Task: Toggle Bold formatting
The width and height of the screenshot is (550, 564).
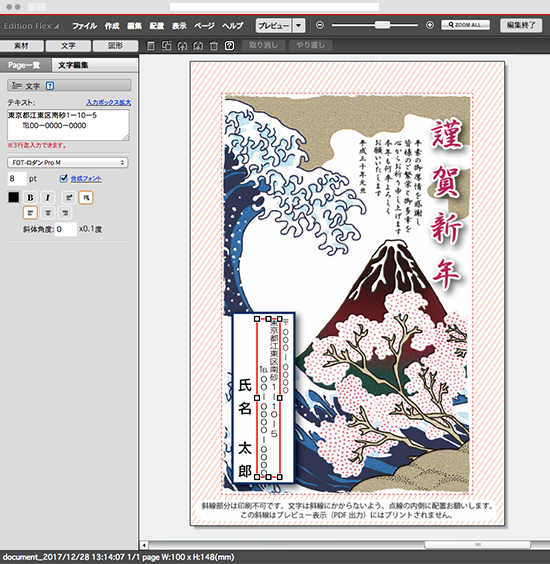Action: click(30, 197)
